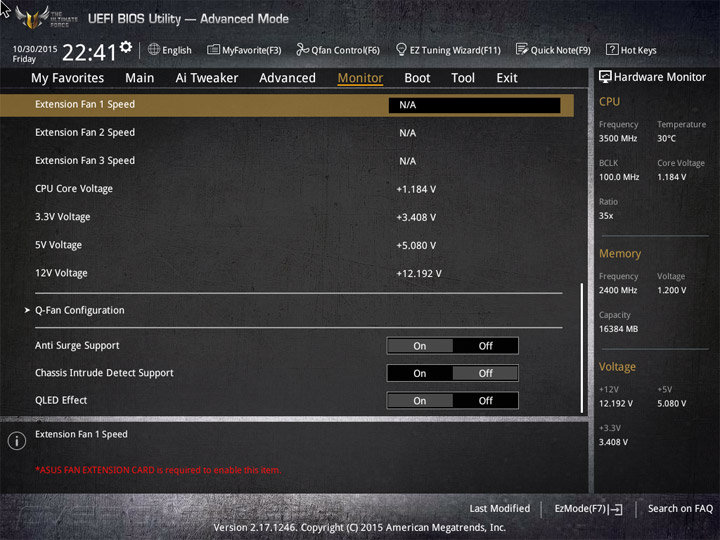Viewport: 720px width, 540px height.
Task: Open the Ai Tweaker tab
Action: [207, 78]
